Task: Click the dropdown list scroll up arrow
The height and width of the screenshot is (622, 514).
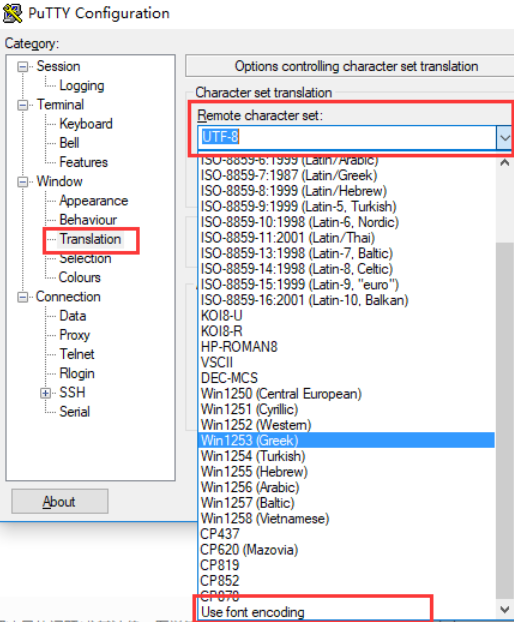Action: point(504,162)
